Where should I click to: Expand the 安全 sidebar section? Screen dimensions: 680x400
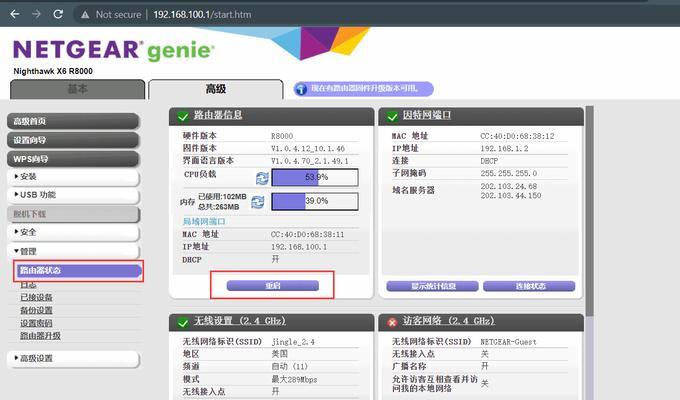(x=73, y=232)
